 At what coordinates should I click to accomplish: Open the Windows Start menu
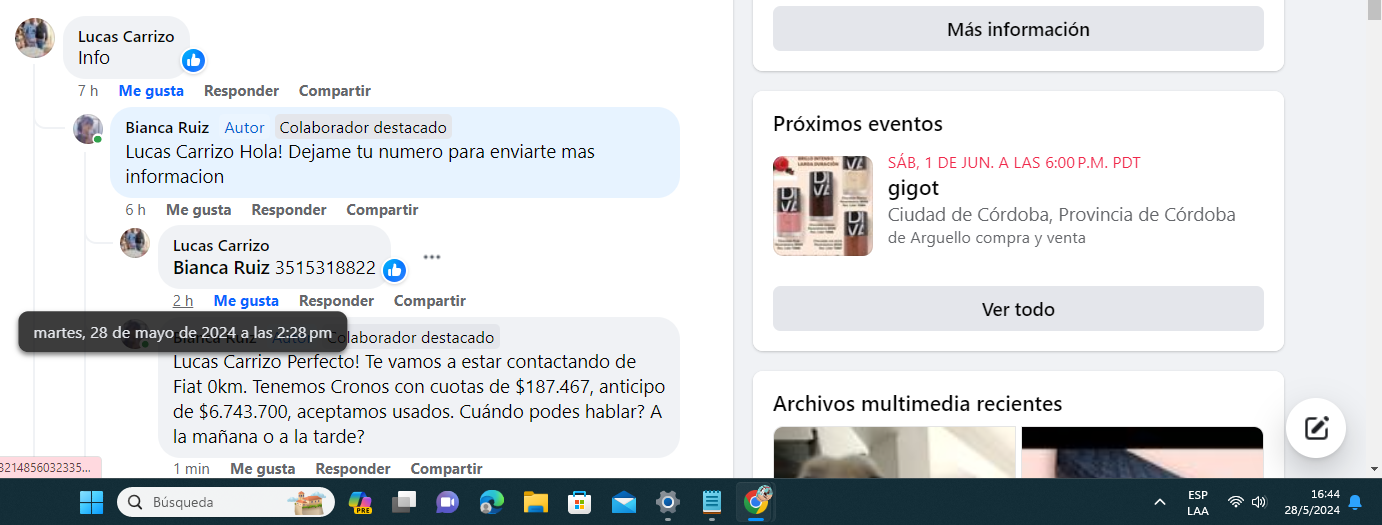coord(91,502)
